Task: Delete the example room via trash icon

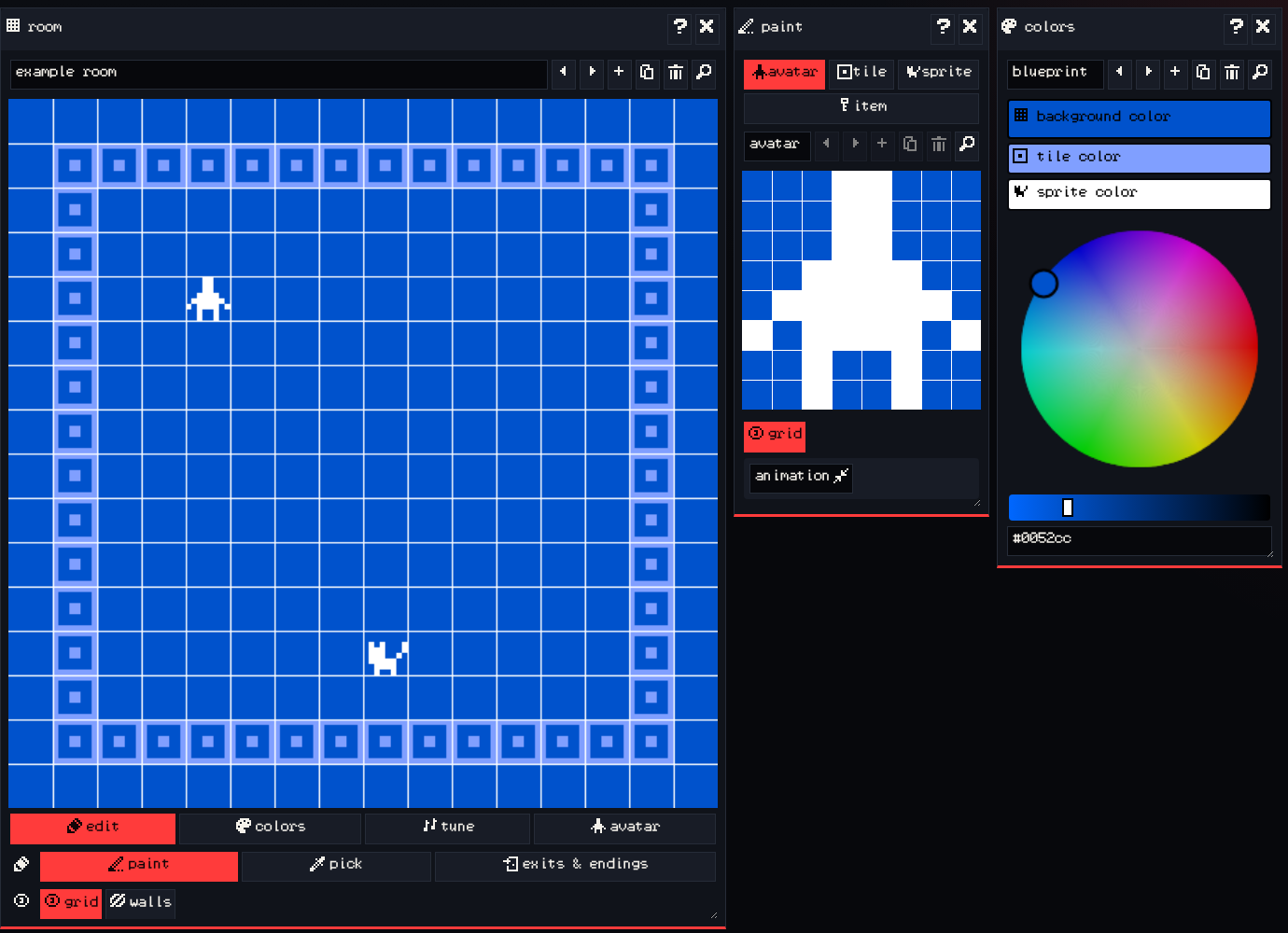Action: (676, 73)
